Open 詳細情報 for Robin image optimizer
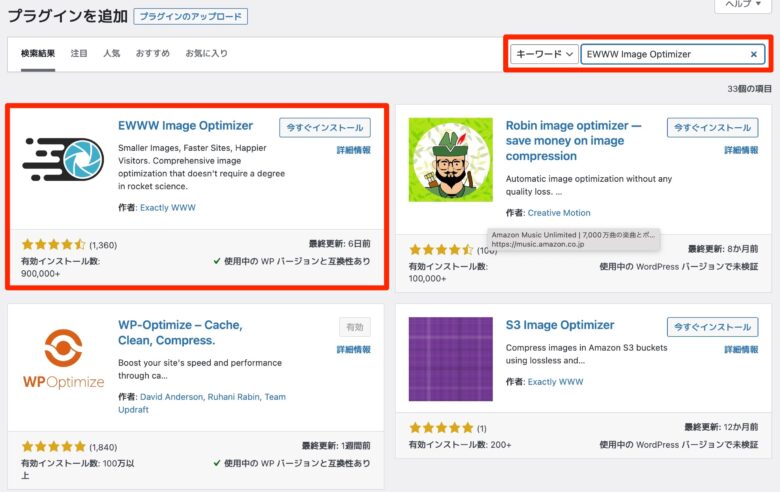 pos(741,150)
